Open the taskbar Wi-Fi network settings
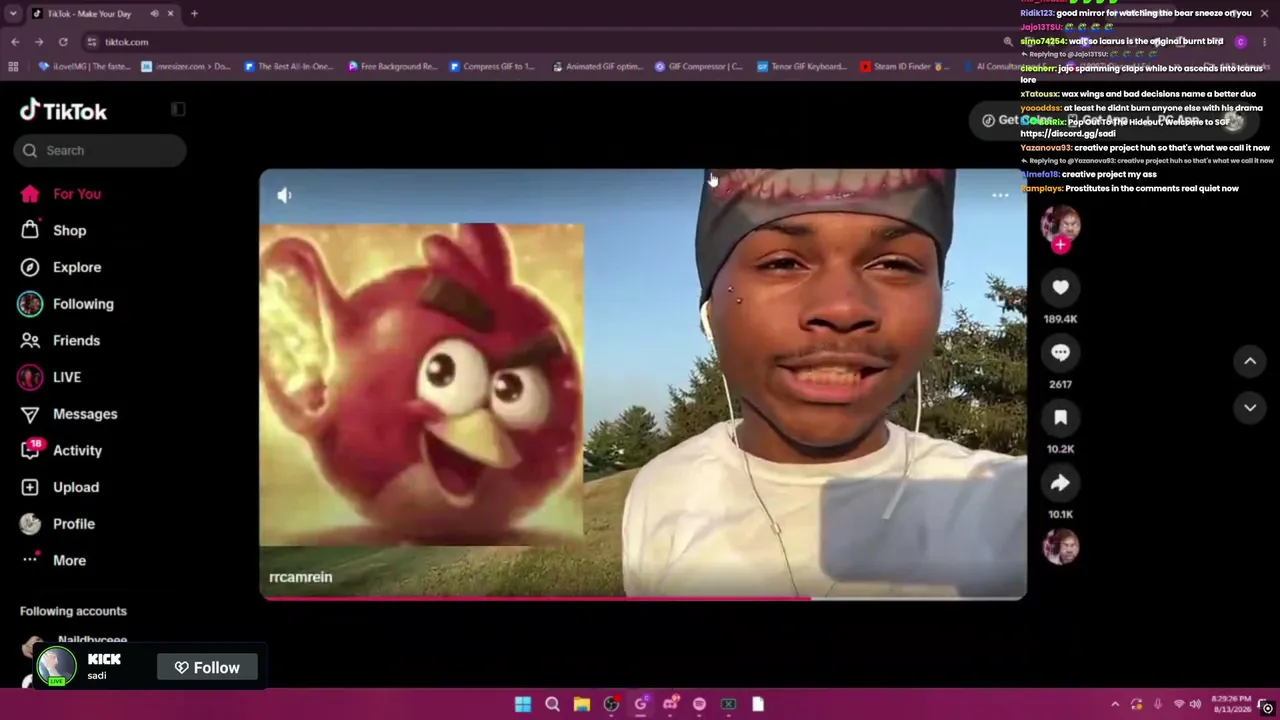The width and height of the screenshot is (1280, 720). (x=1178, y=704)
